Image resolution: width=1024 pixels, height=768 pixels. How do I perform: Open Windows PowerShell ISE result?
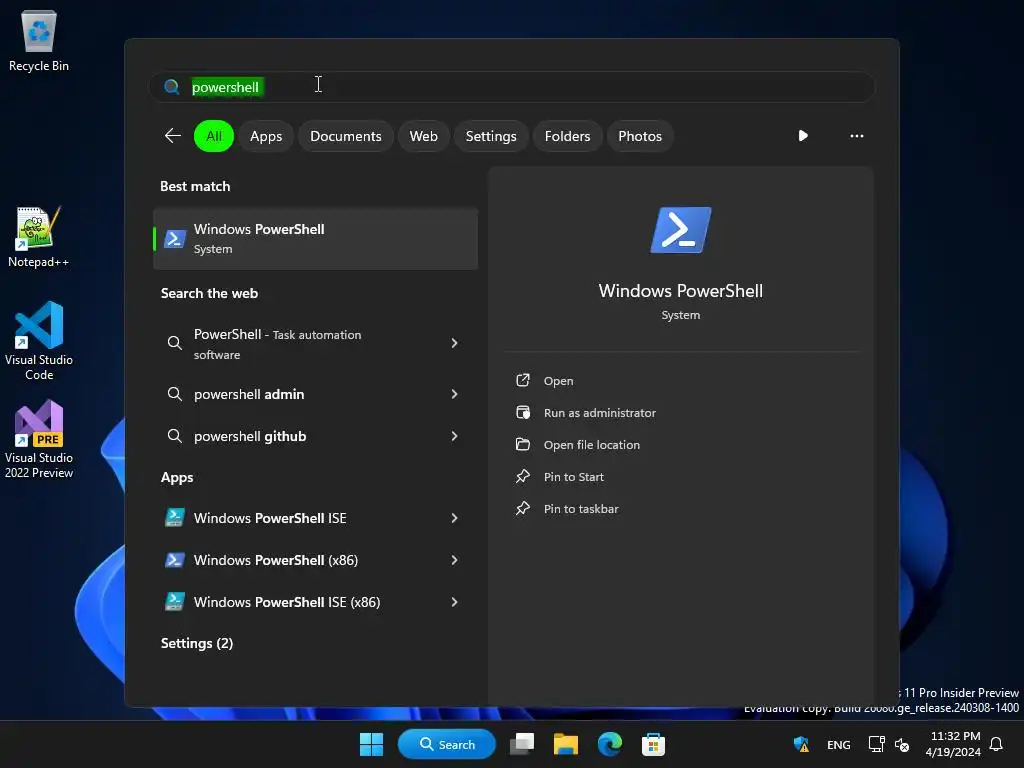click(x=315, y=518)
